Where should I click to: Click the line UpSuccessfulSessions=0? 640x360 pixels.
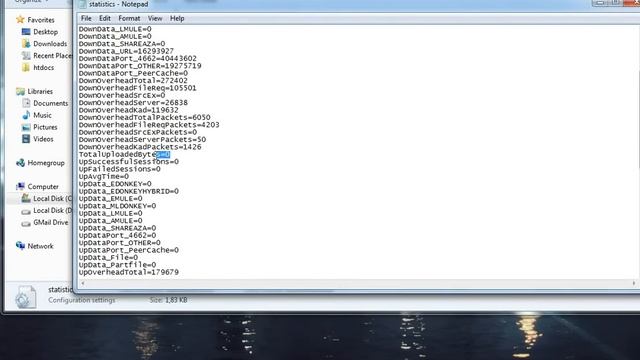pyautogui.click(x=129, y=162)
